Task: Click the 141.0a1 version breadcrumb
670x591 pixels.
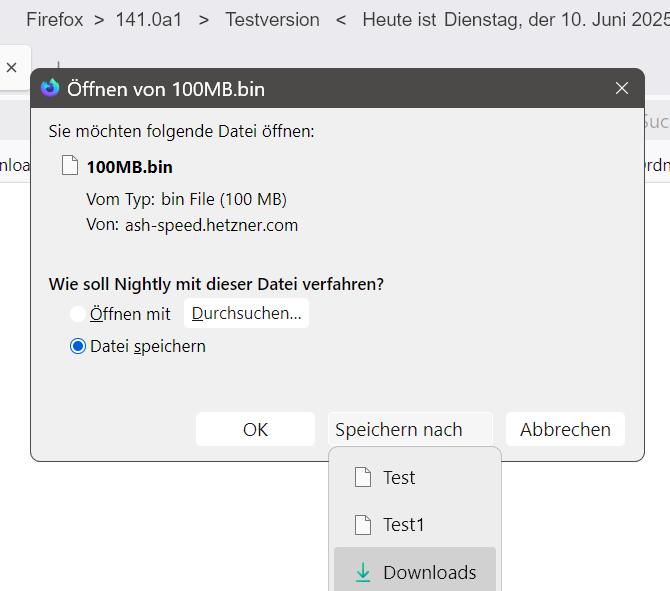Action: click(x=149, y=19)
